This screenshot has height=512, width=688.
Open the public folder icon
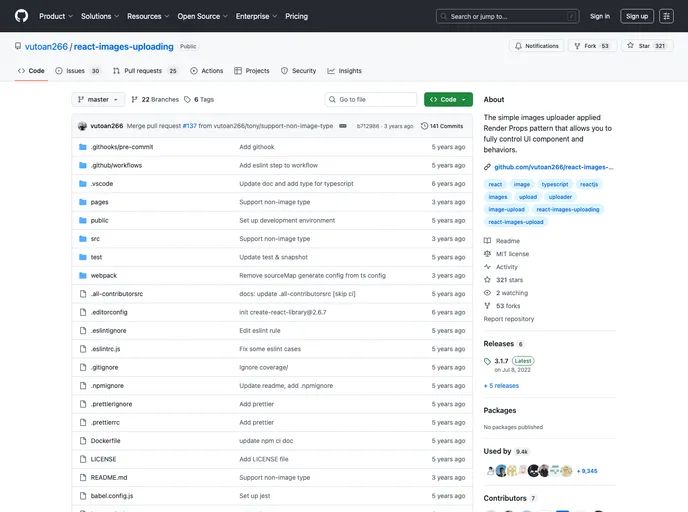tap(82, 221)
